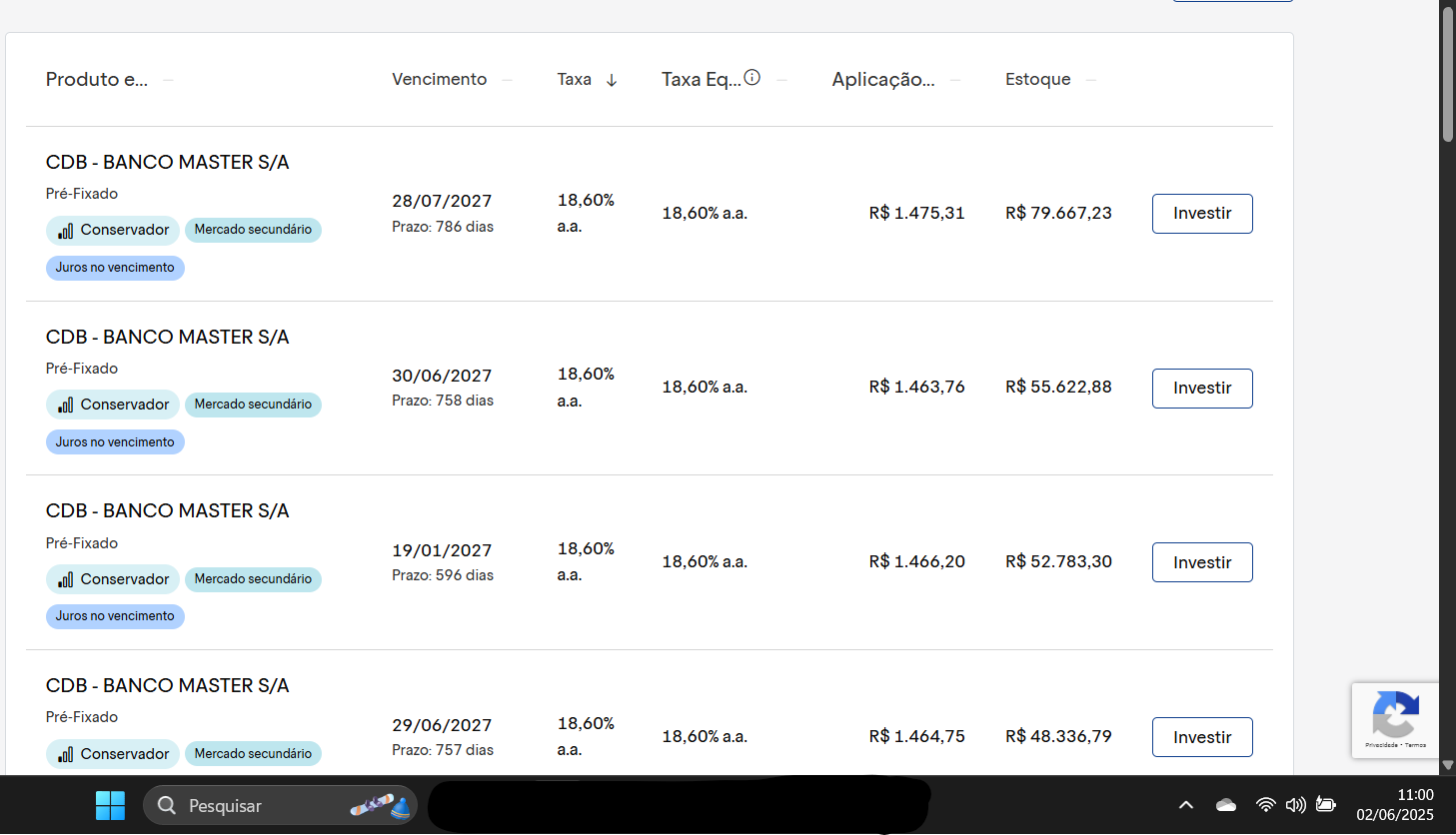
Task: Click the text Prazo: 757 dias
Action: click(x=443, y=750)
